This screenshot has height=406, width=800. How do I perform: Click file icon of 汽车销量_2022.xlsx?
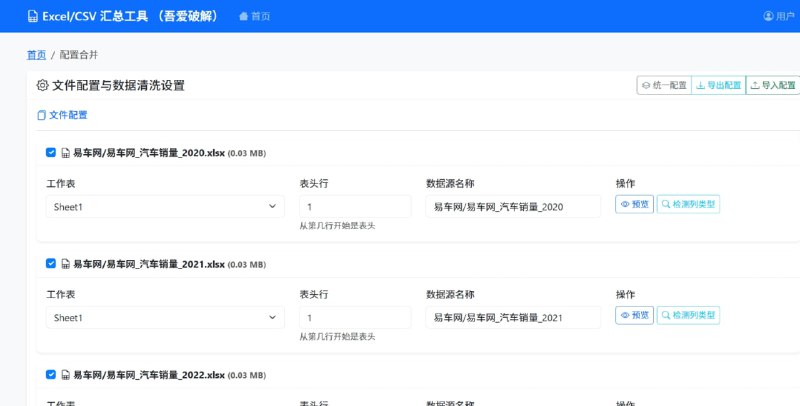65,375
